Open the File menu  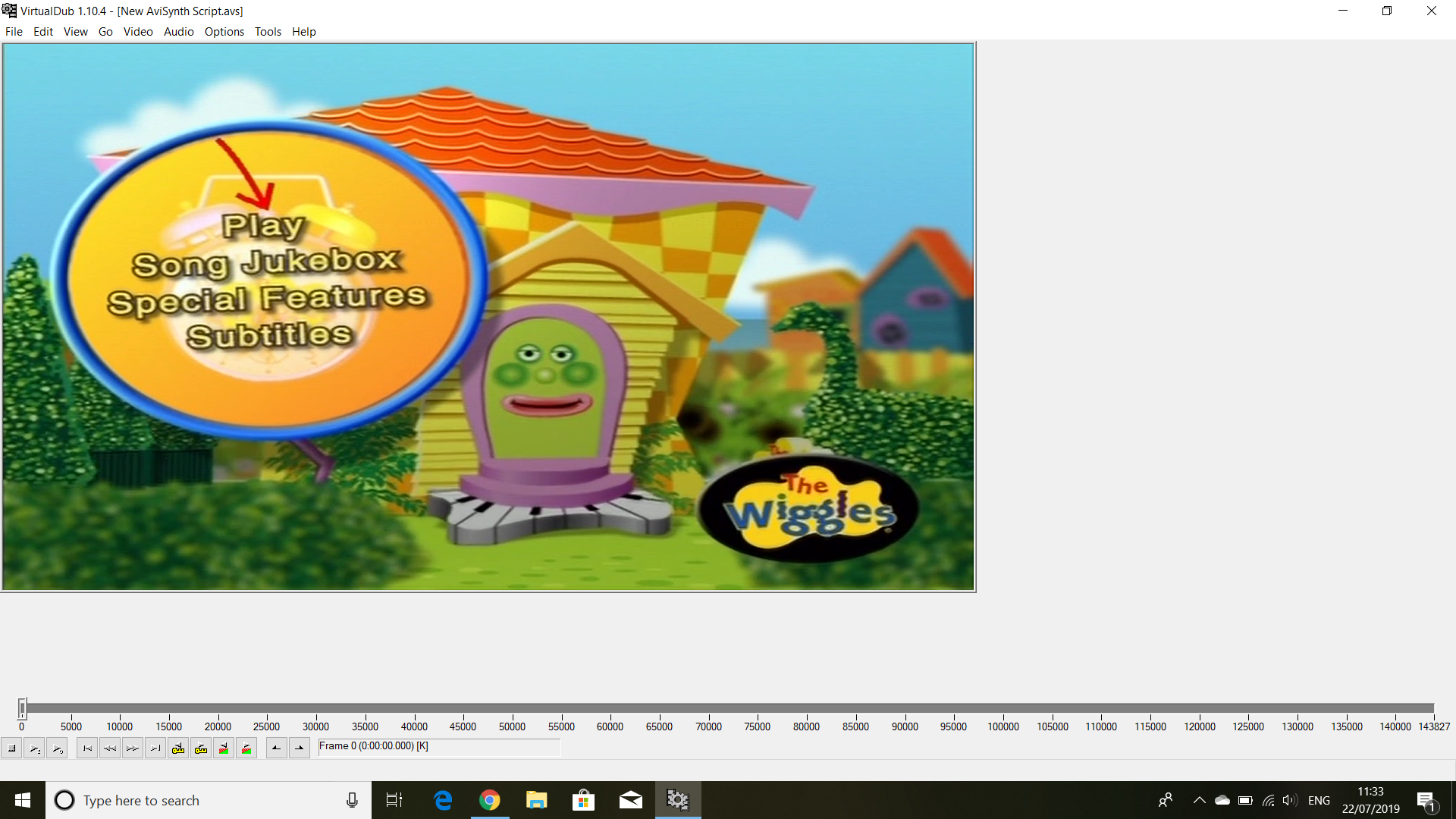tap(14, 32)
